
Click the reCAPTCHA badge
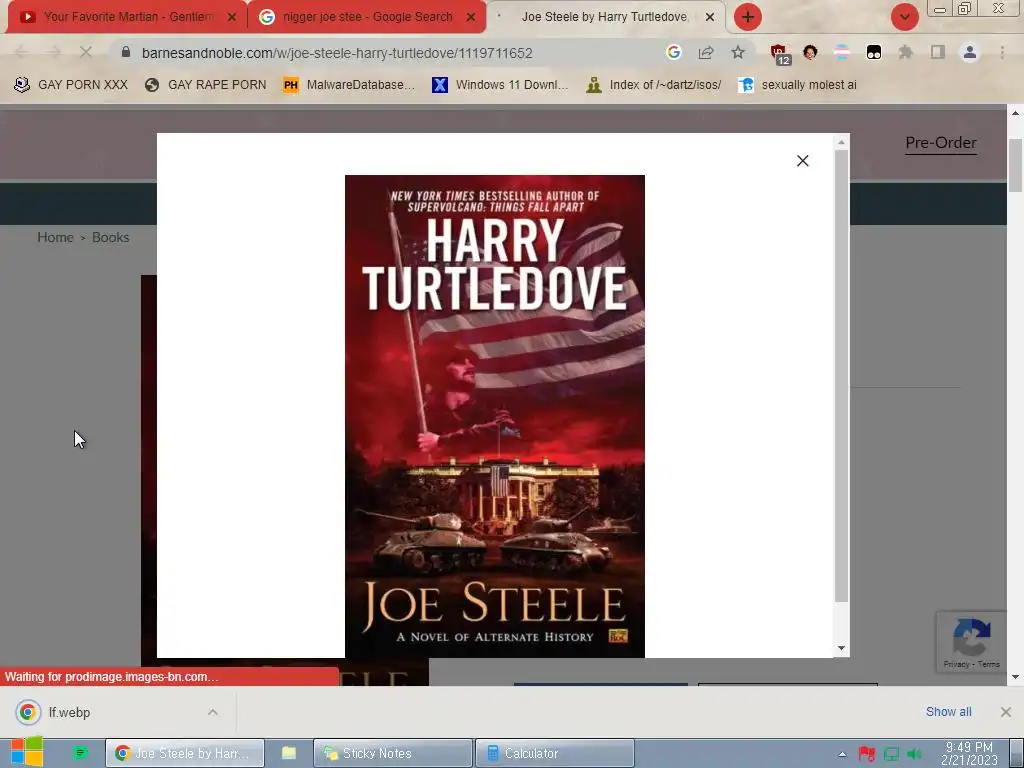pyautogui.click(x=971, y=642)
